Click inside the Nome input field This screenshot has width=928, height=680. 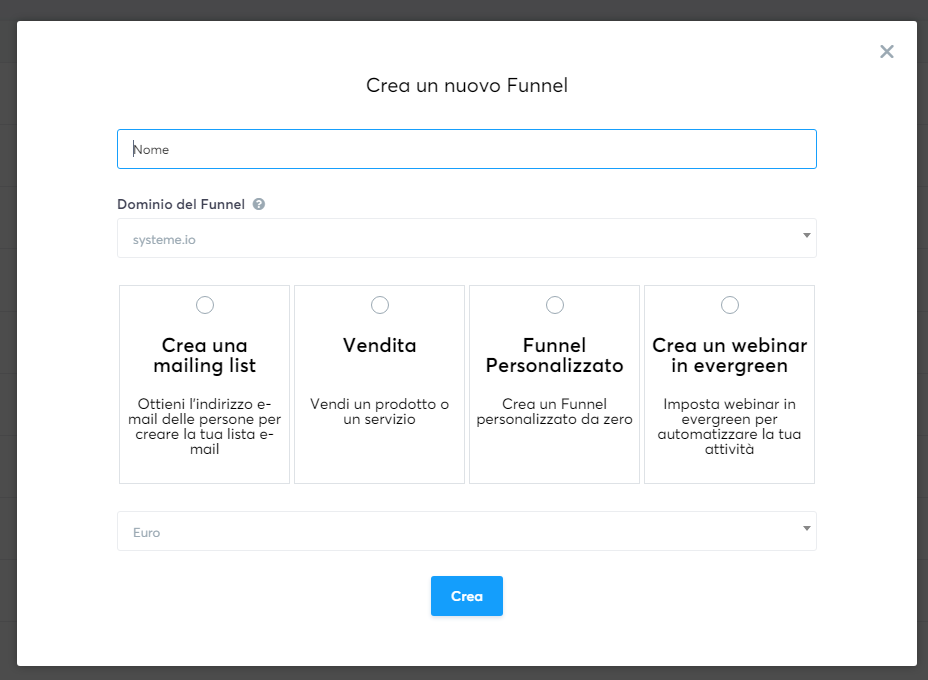pyautogui.click(x=466, y=148)
